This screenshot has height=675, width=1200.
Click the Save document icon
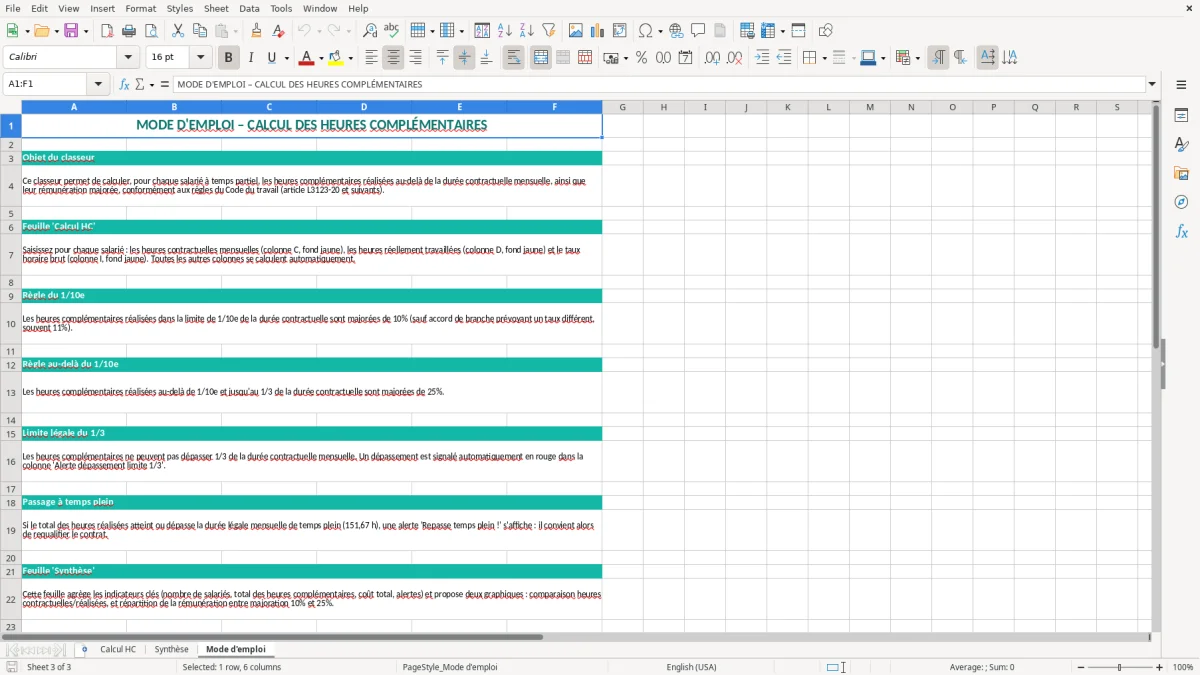pyautogui.click(x=71, y=31)
